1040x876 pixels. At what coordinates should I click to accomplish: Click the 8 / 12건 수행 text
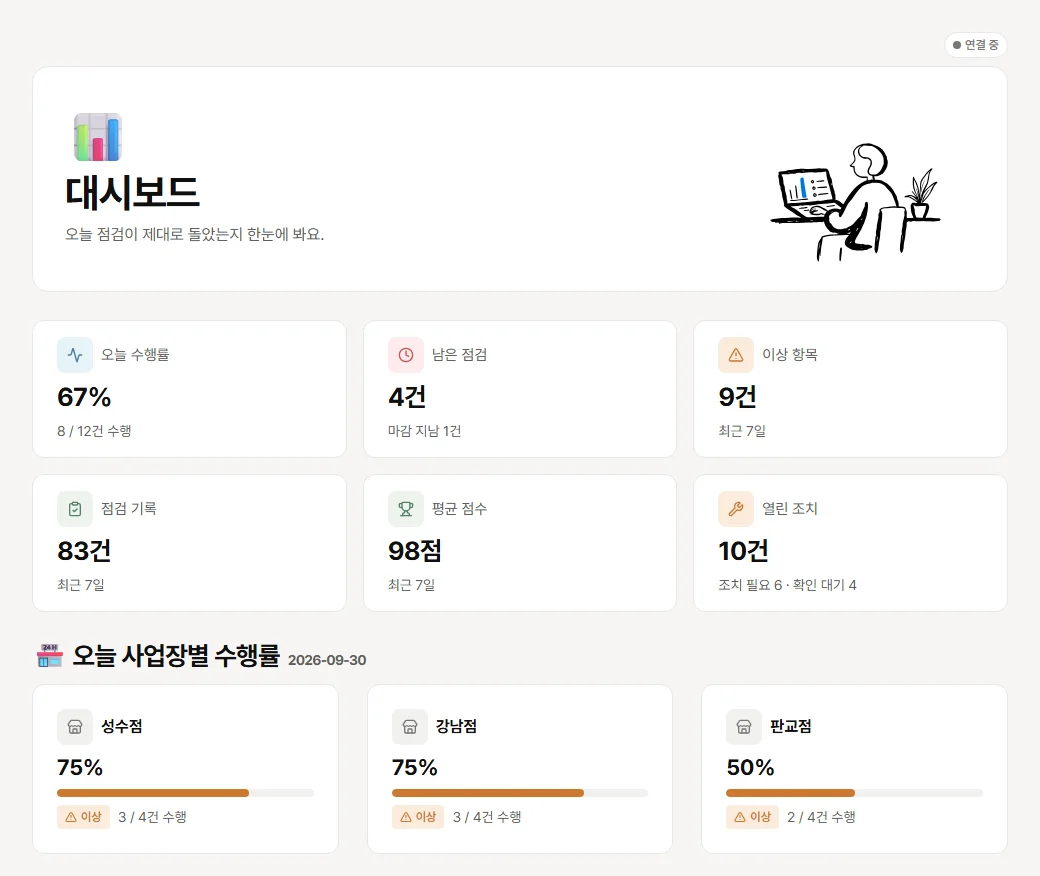click(94, 431)
